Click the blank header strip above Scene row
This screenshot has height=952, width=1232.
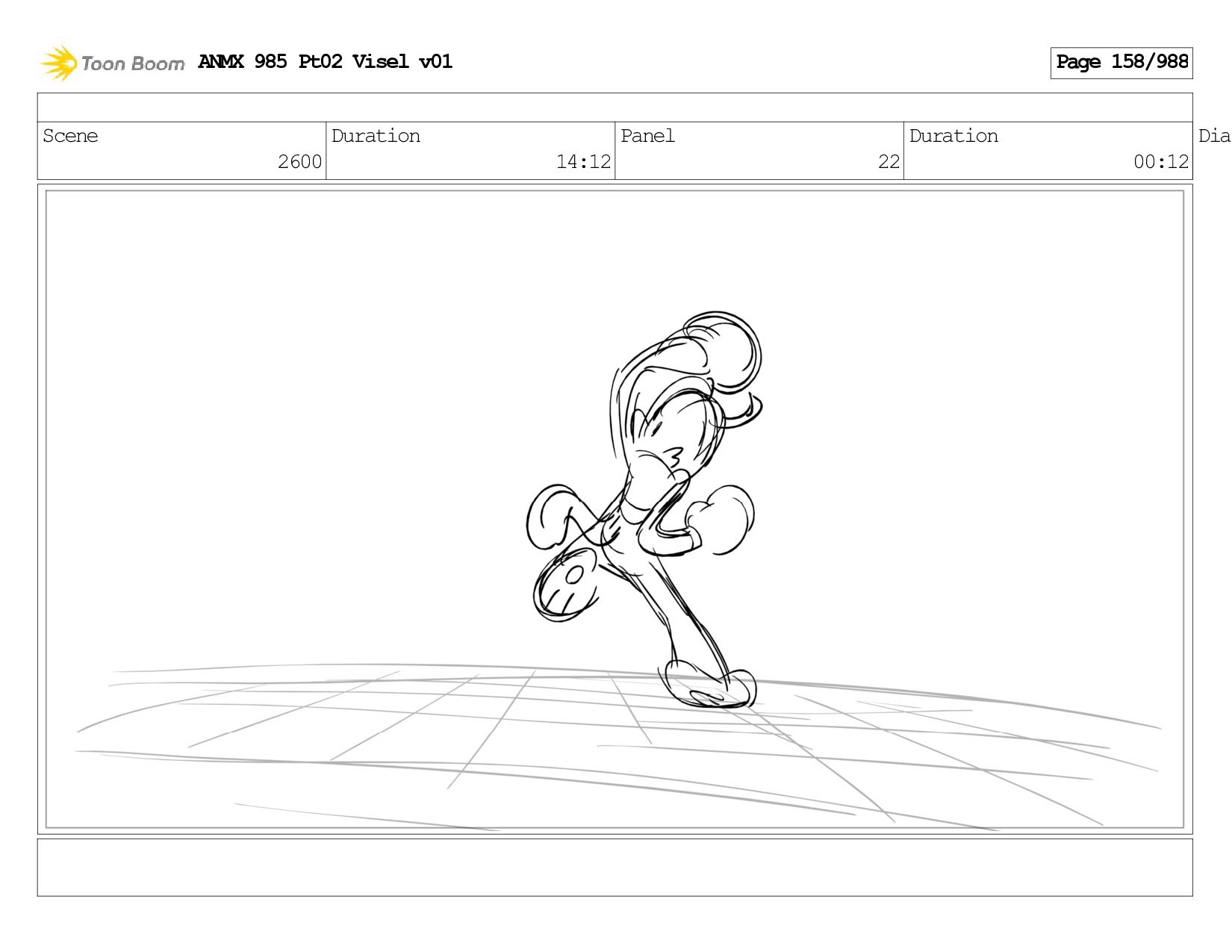[615, 108]
